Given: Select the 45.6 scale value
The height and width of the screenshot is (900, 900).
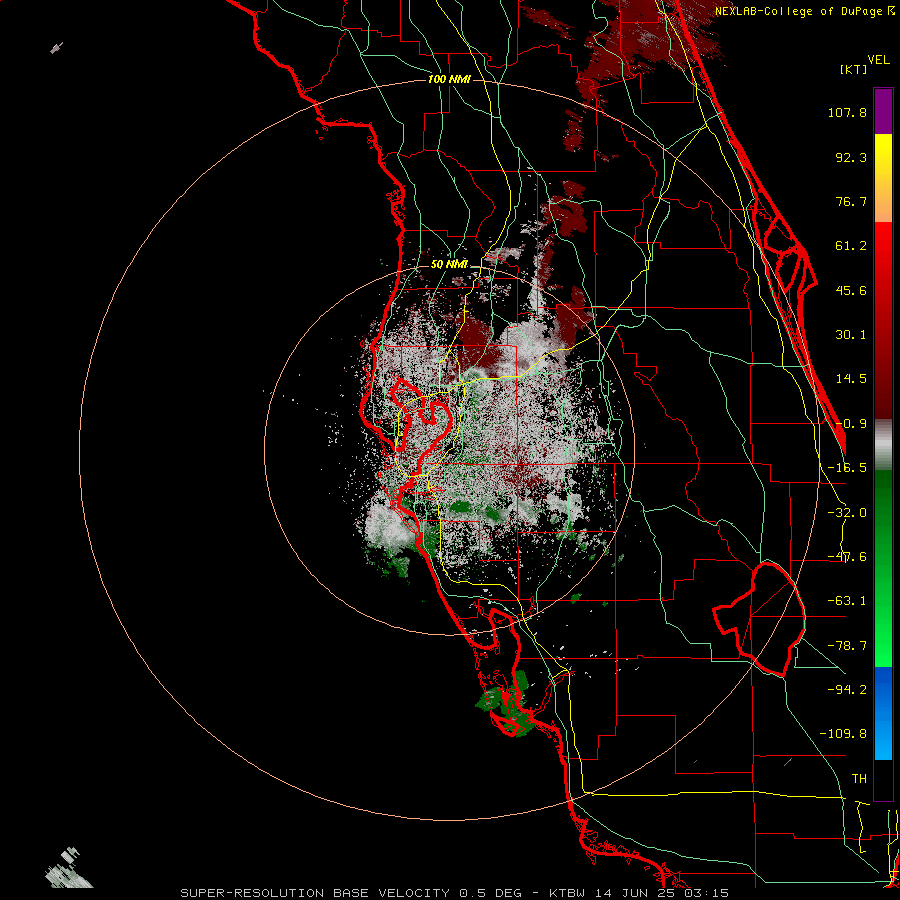Looking at the screenshot, I should [x=851, y=290].
